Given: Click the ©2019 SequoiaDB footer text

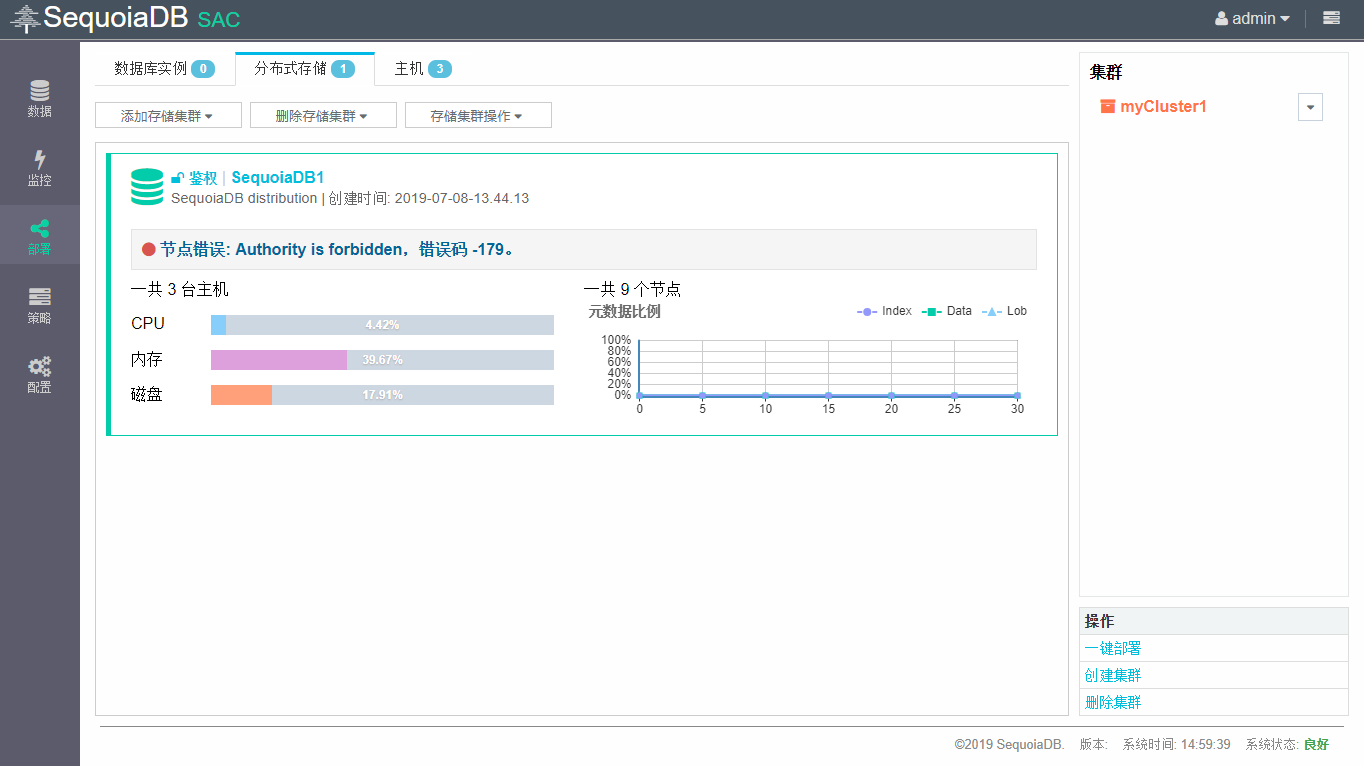Looking at the screenshot, I should tap(1010, 744).
